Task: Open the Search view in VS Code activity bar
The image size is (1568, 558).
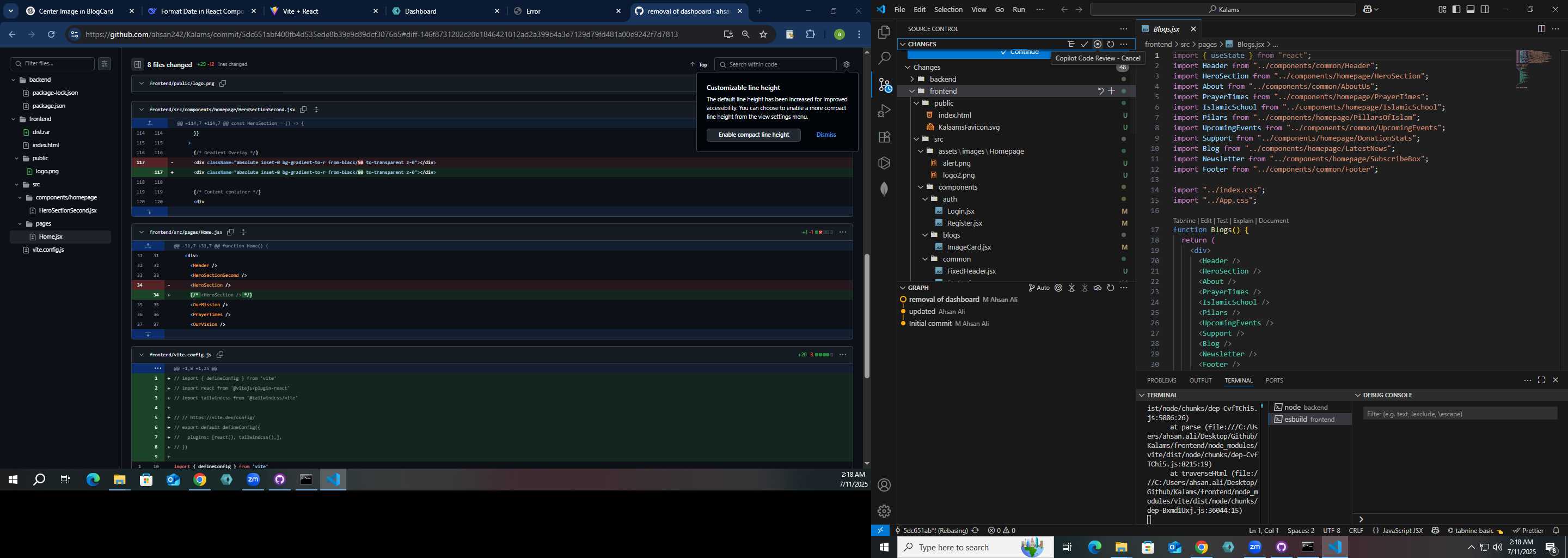Action: coord(884,58)
